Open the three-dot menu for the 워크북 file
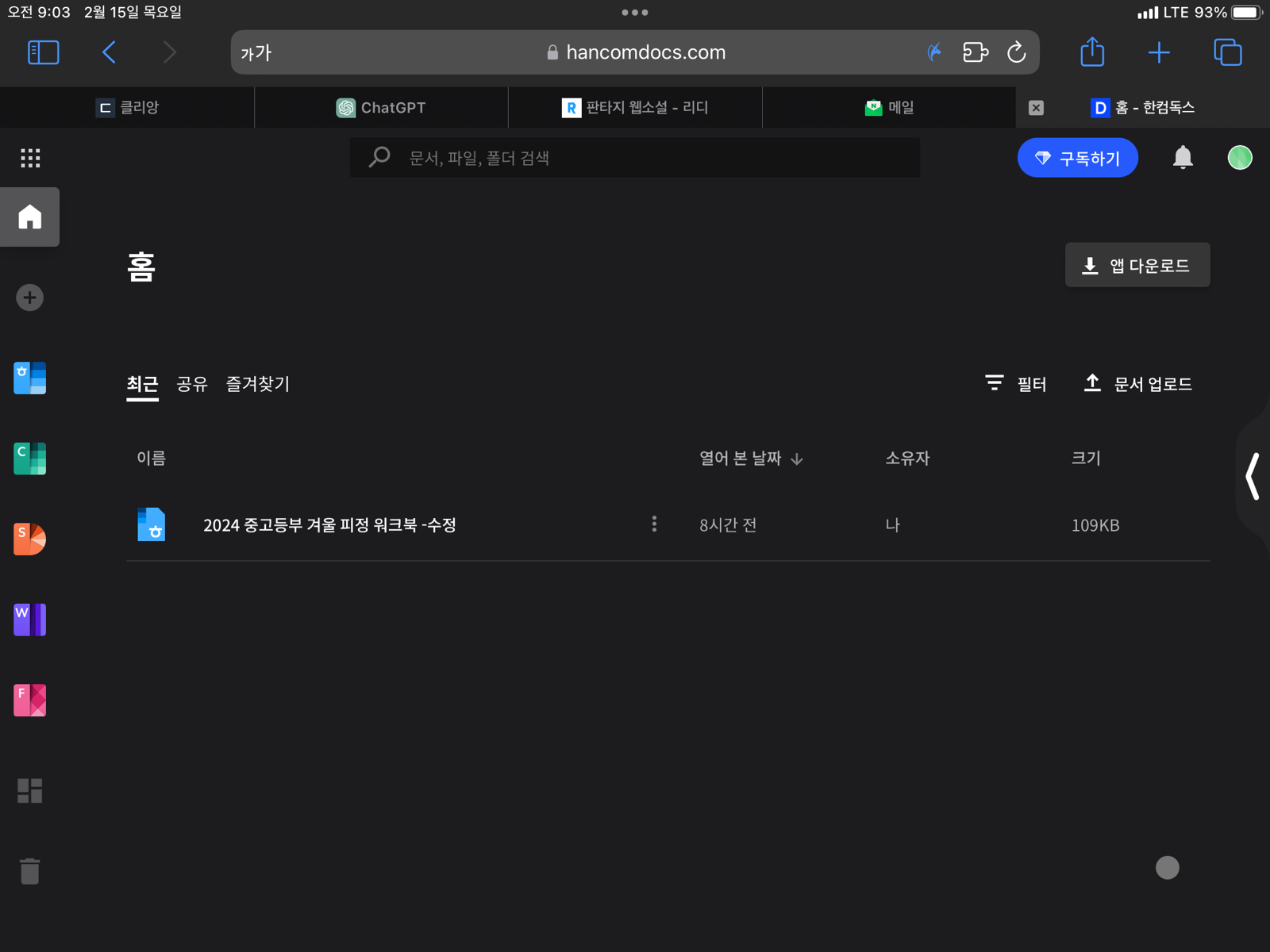This screenshot has height=952, width=1270. (x=654, y=524)
